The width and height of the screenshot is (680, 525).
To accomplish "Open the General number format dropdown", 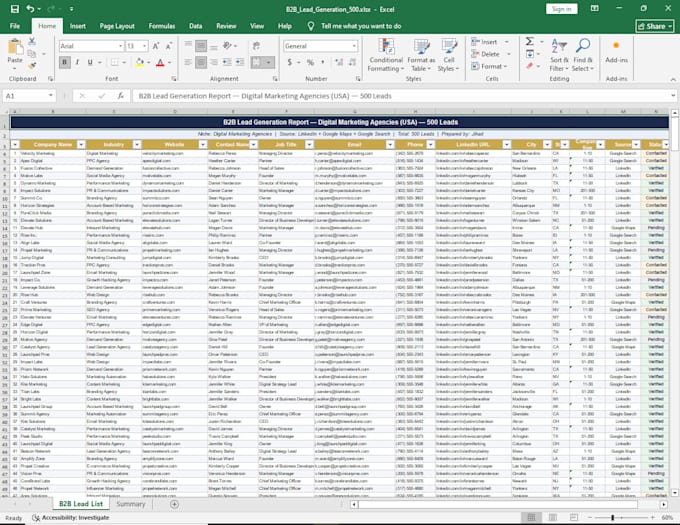I will [x=354, y=46].
